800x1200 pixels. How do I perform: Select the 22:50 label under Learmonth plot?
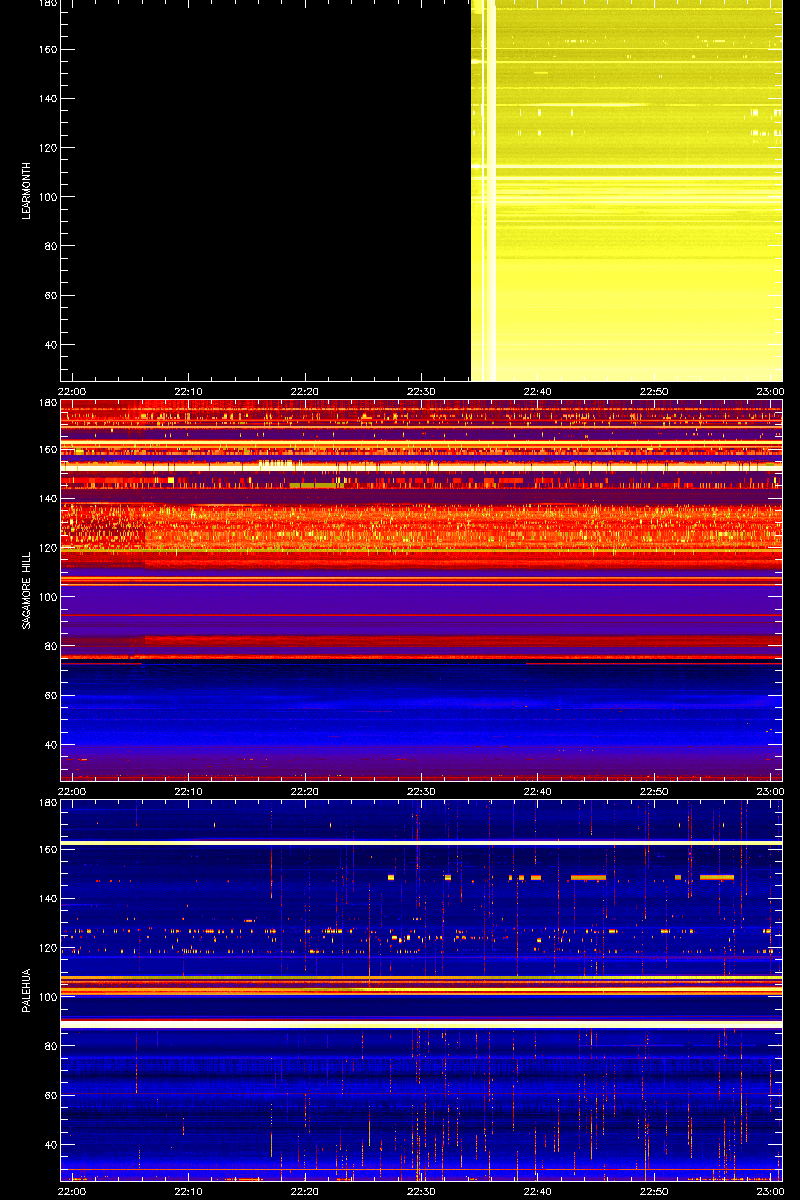tap(655, 391)
